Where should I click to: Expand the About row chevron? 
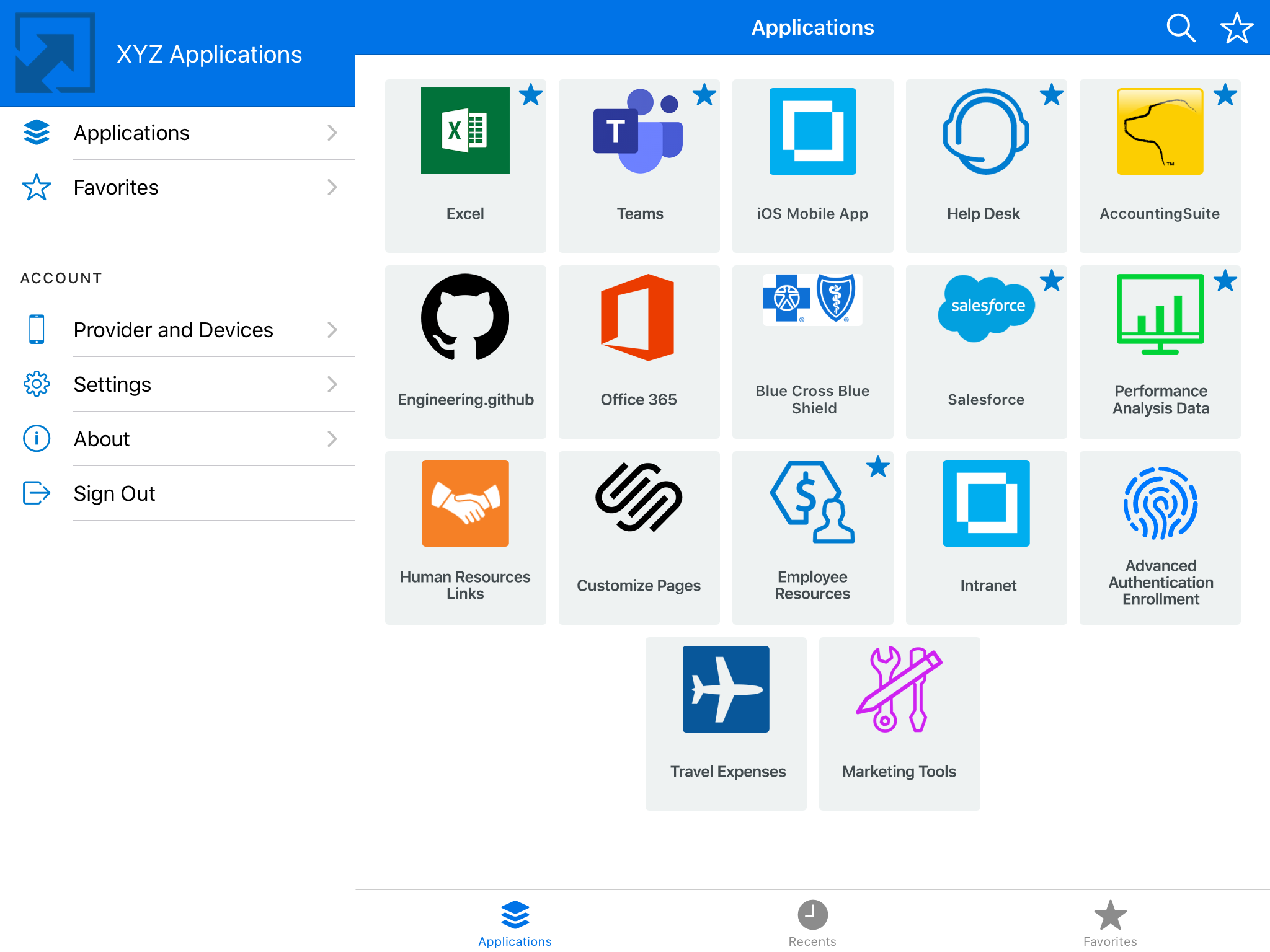[332, 439]
